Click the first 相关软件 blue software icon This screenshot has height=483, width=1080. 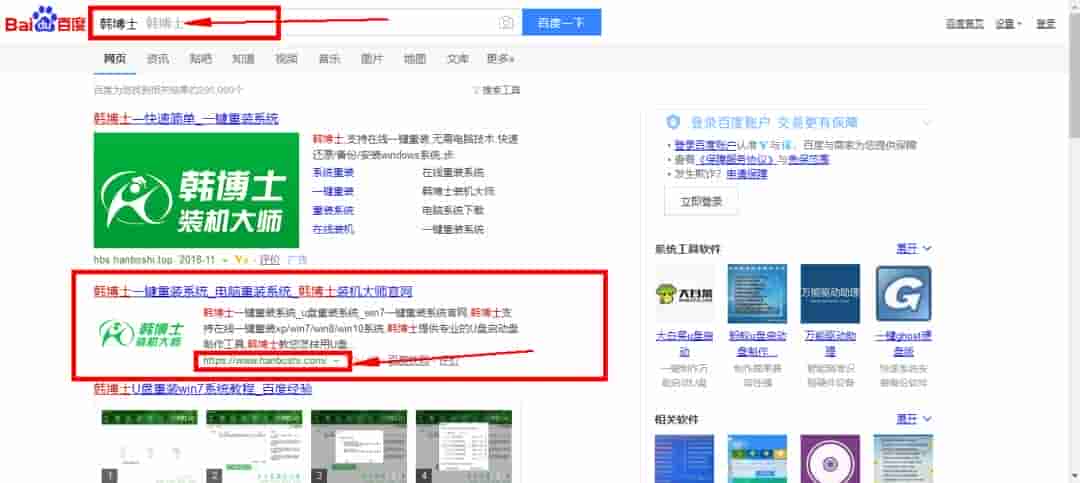pos(685,459)
